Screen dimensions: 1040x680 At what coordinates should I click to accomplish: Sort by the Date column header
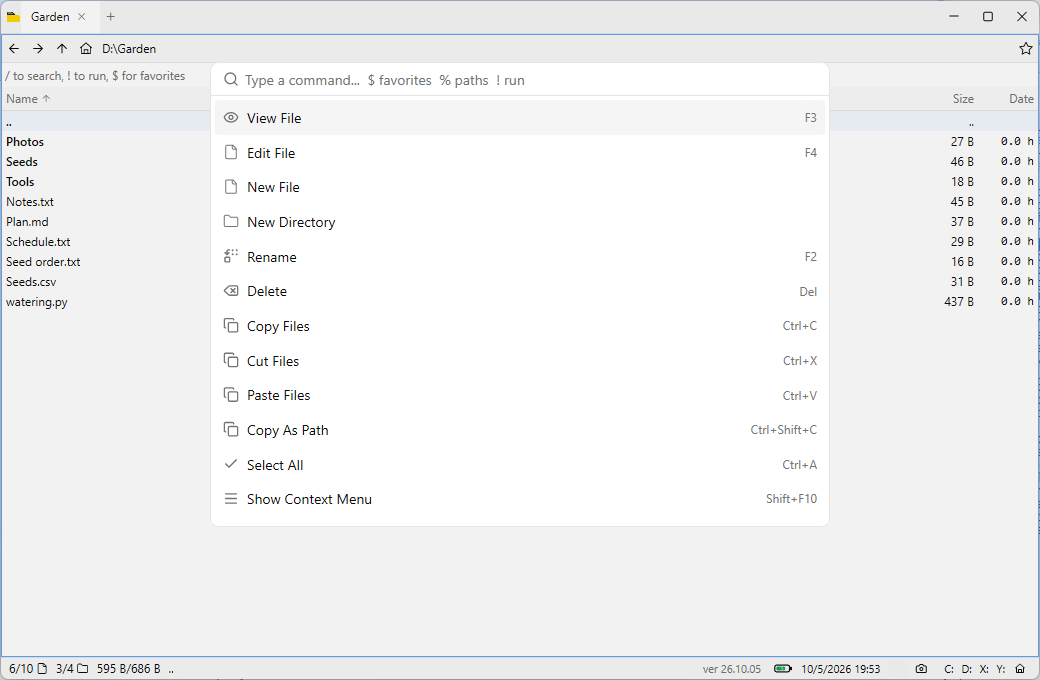click(x=1021, y=98)
